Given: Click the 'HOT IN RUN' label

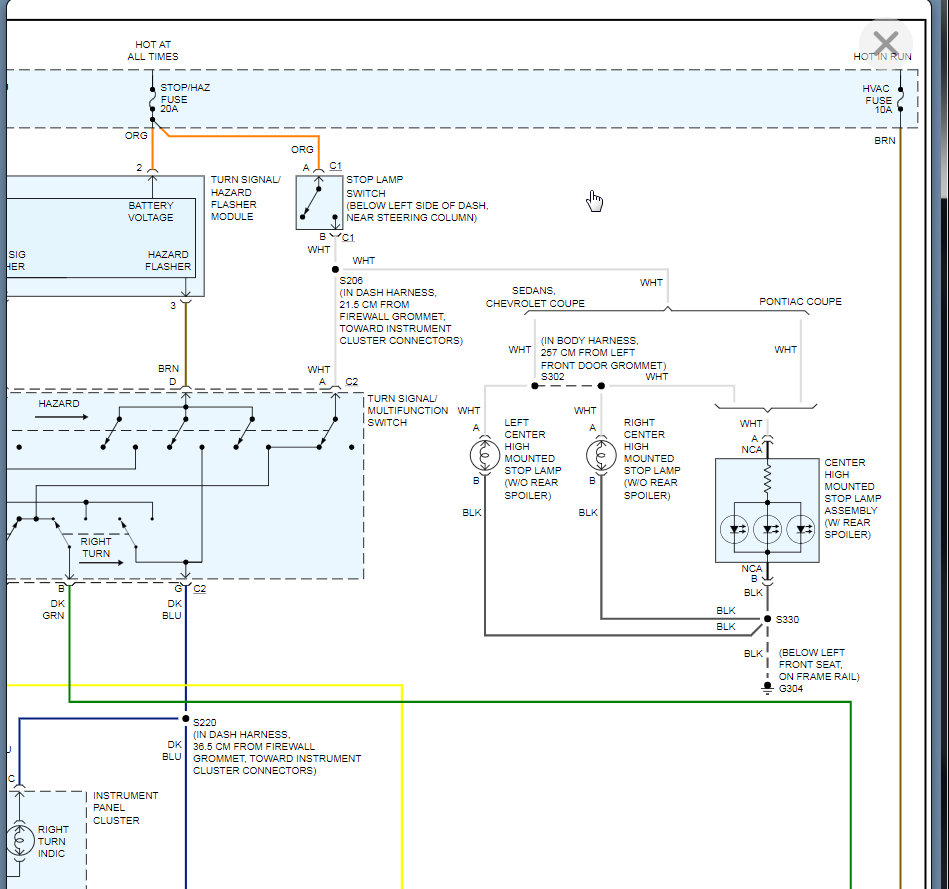Looking at the screenshot, I should 882,56.
